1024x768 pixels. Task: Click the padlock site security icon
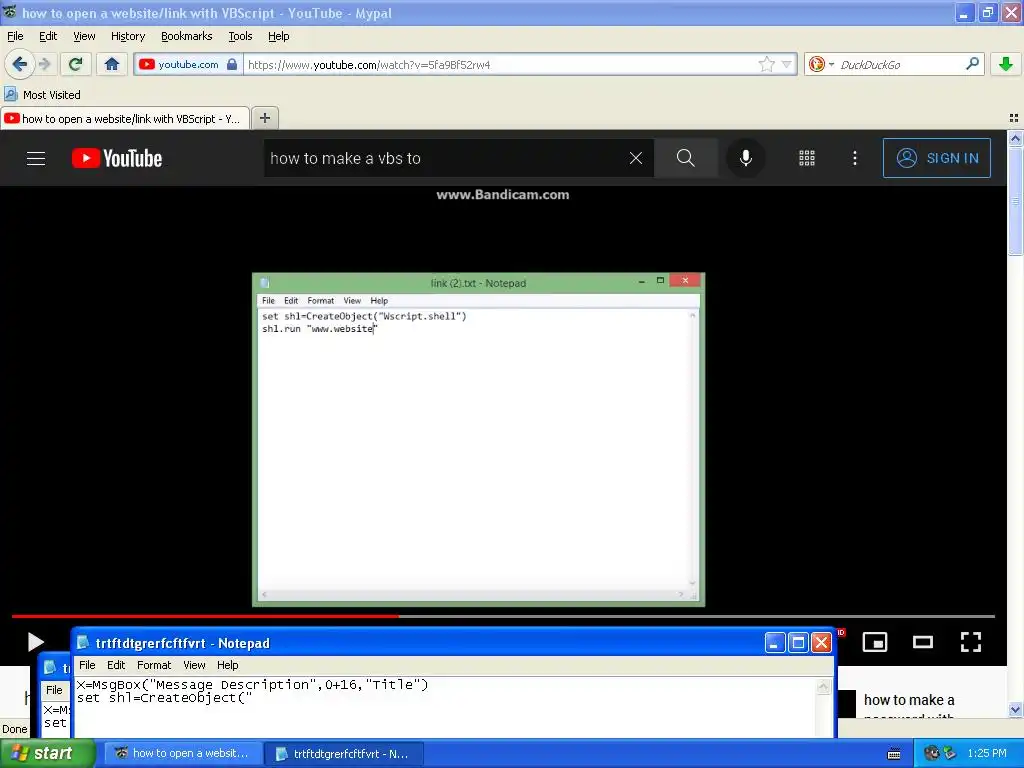pyautogui.click(x=232, y=64)
